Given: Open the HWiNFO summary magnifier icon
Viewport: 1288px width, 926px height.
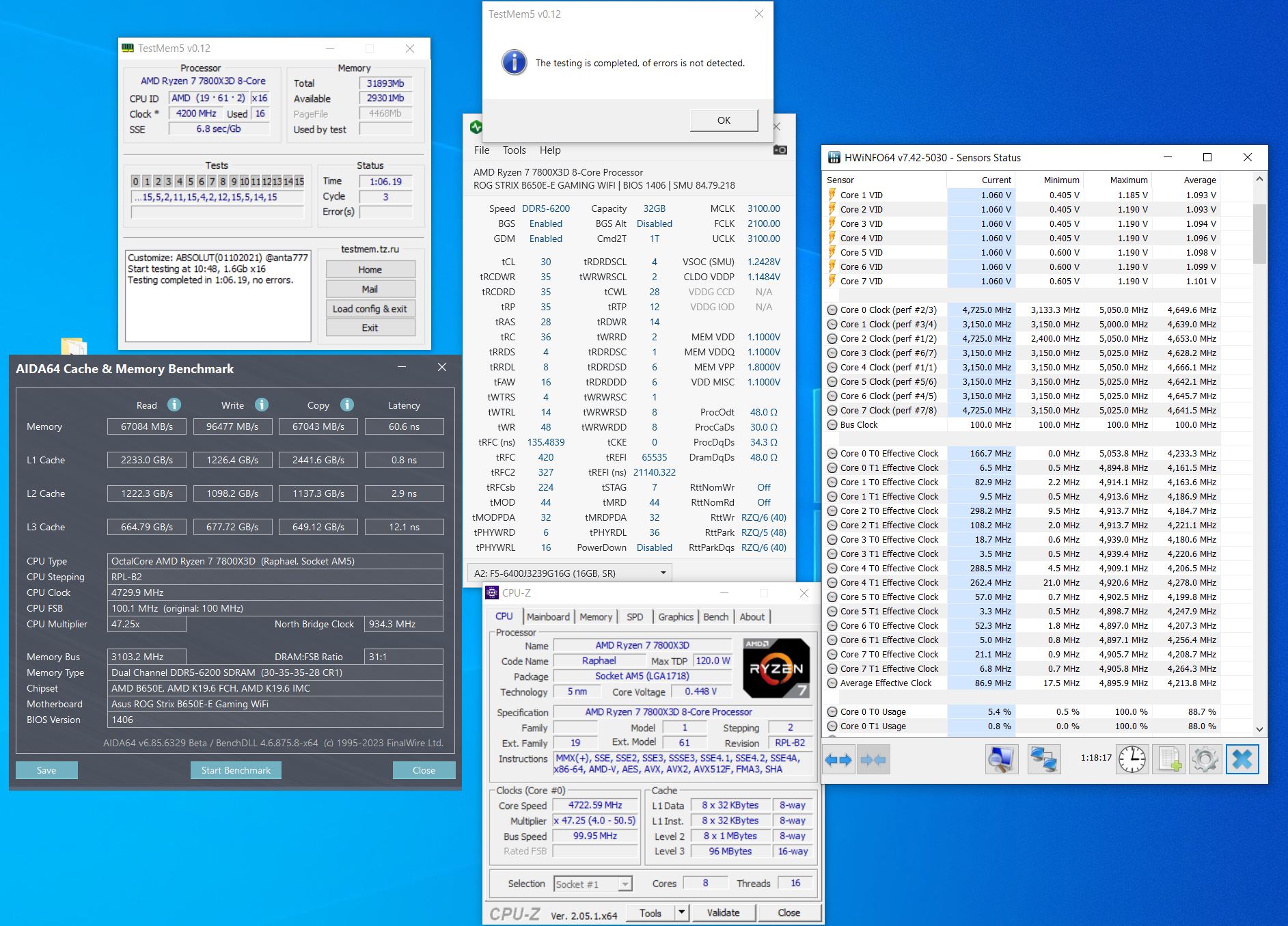Looking at the screenshot, I should (x=1002, y=759).
